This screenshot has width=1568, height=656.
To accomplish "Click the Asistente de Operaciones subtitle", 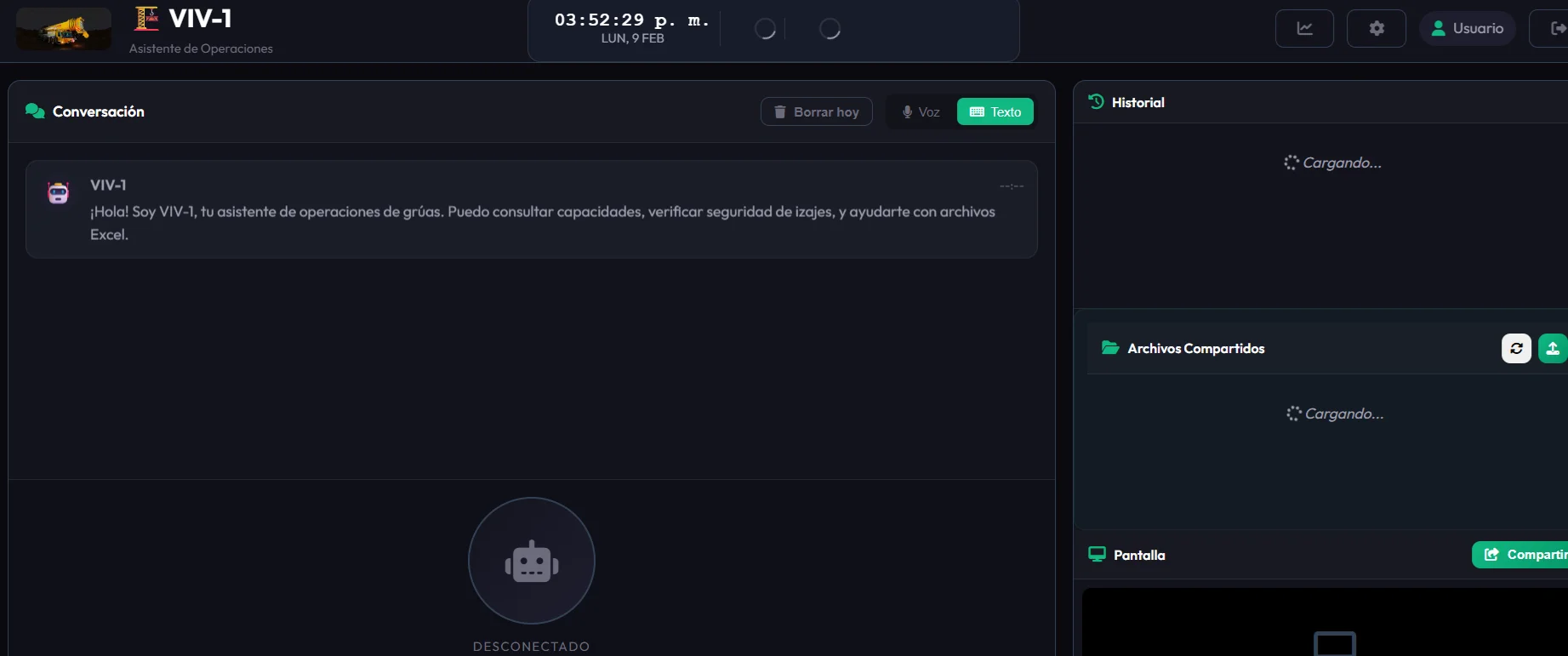I will tap(201, 48).
